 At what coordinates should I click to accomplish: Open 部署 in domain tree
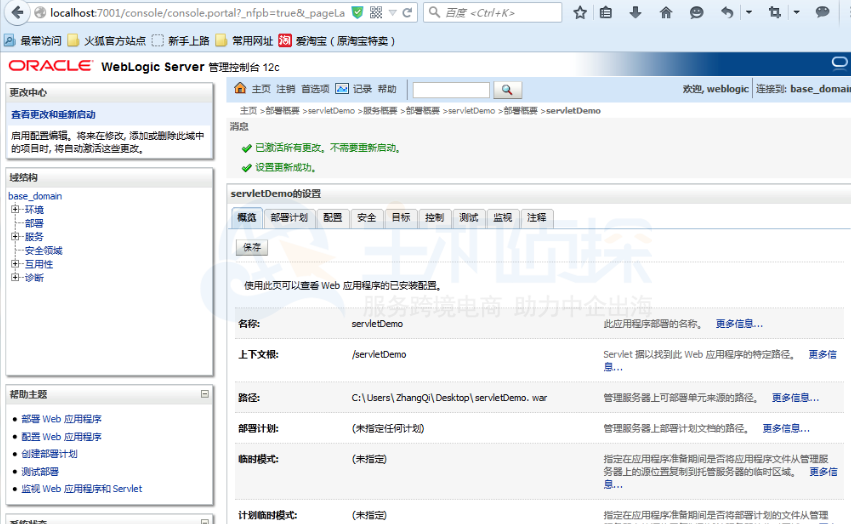pyautogui.click(x=34, y=223)
